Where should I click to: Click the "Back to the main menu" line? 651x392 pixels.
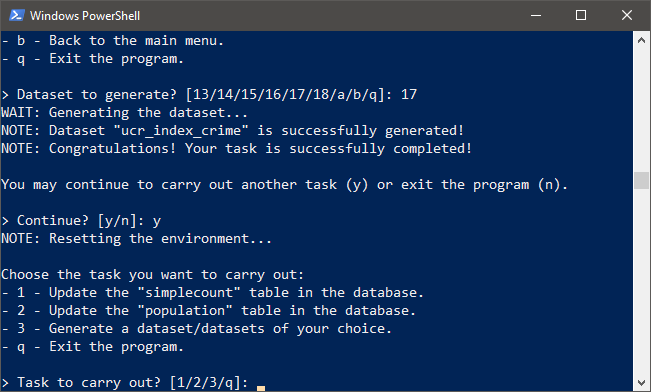pyautogui.click(x=112, y=41)
